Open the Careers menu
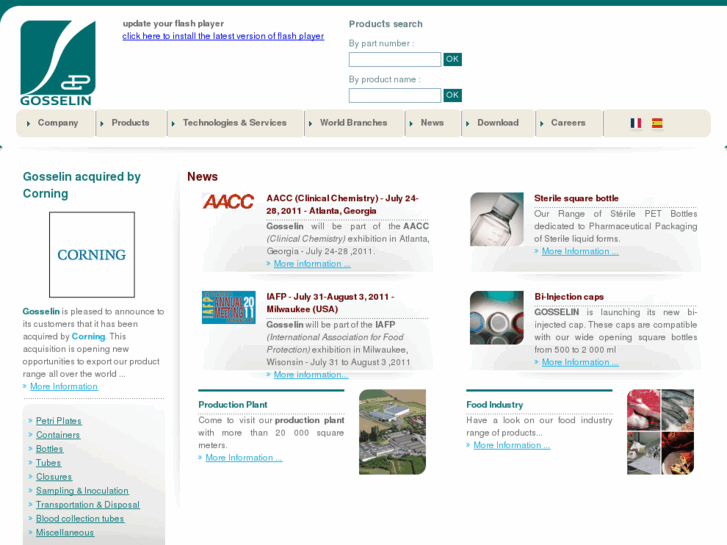This screenshot has width=727, height=545. 568,123
